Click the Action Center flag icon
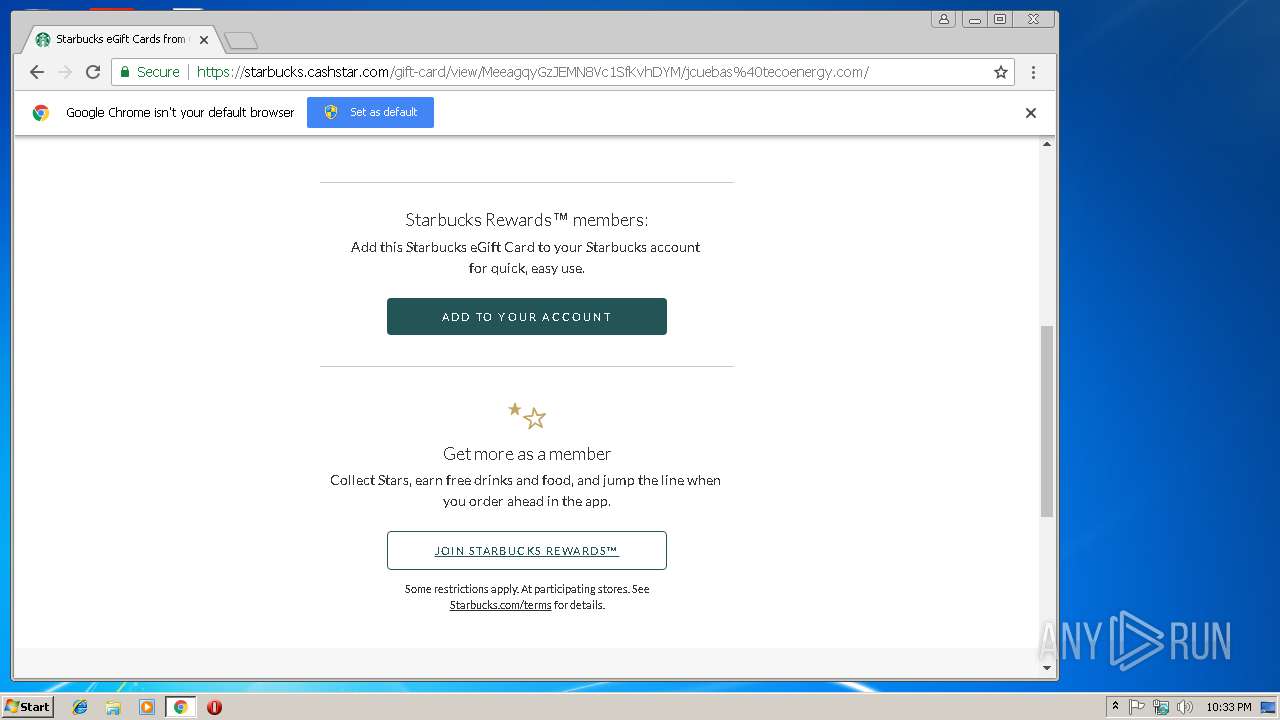This screenshot has width=1280, height=720. pyautogui.click(x=1137, y=707)
